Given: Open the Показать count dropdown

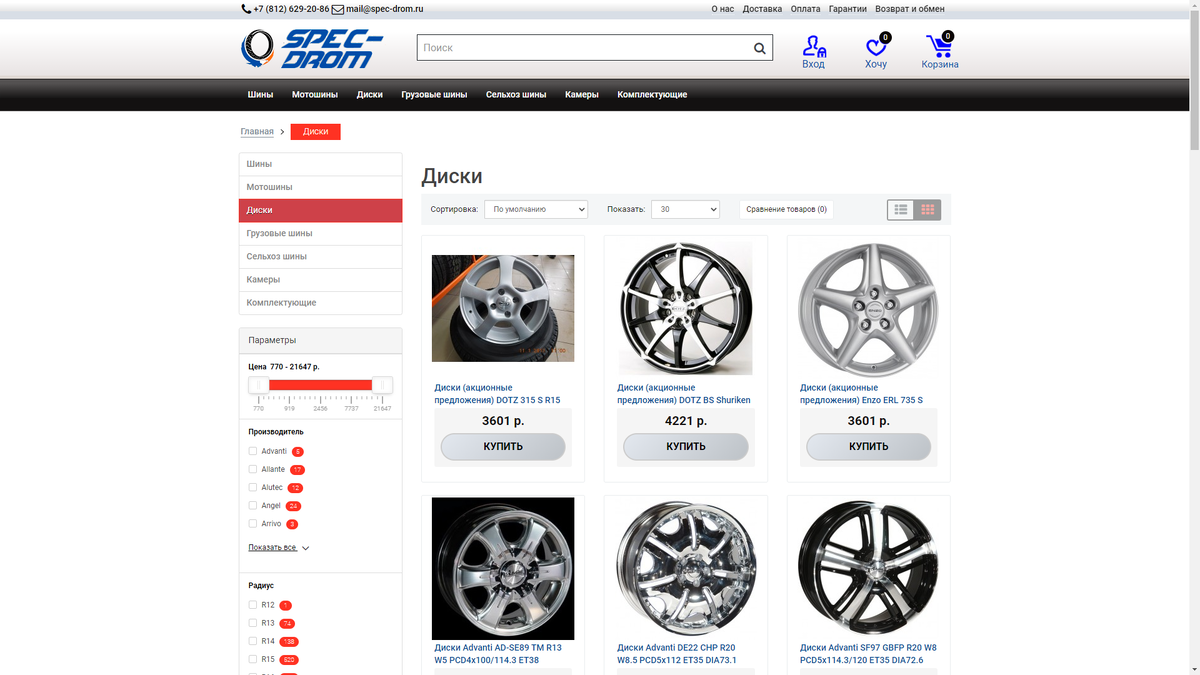Looking at the screenshot, I should coord(685,210).
